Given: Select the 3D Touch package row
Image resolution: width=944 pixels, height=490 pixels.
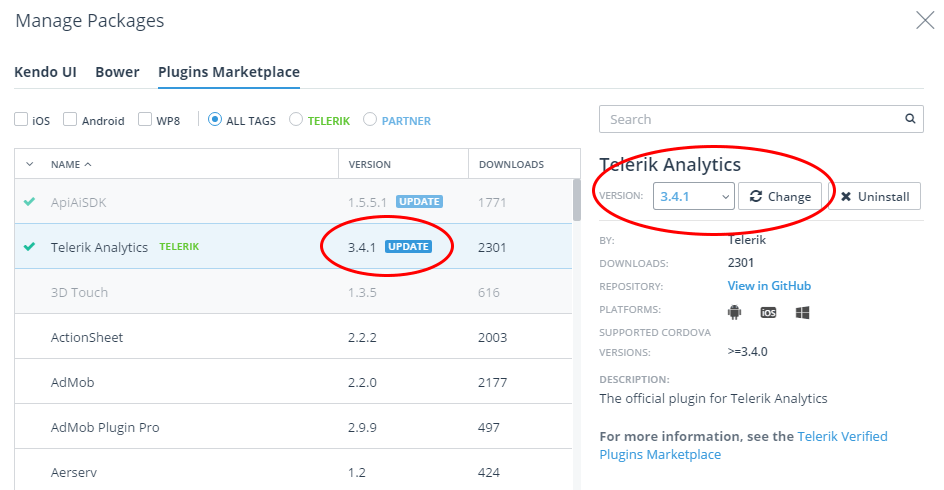Looking at the screenshot, I should point(293,292).
